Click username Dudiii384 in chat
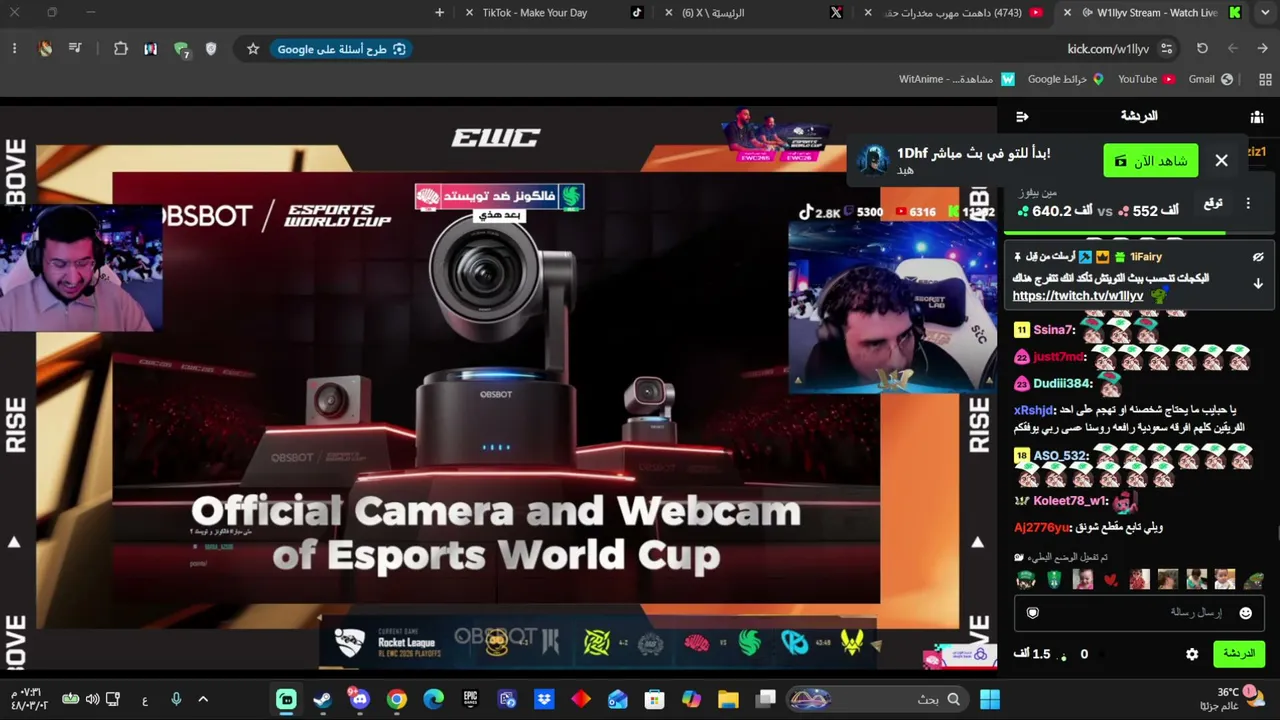This screenshot has height=720, width=1280. click(1063, 384)
